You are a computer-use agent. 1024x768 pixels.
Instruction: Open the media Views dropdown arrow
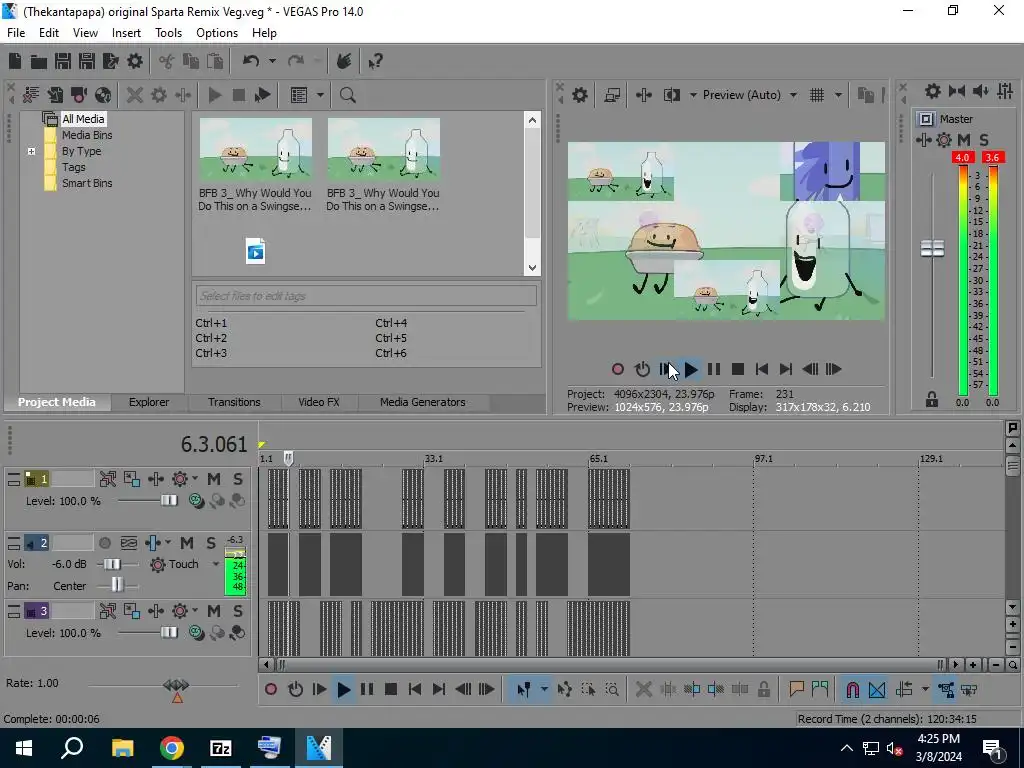[320, 95]
